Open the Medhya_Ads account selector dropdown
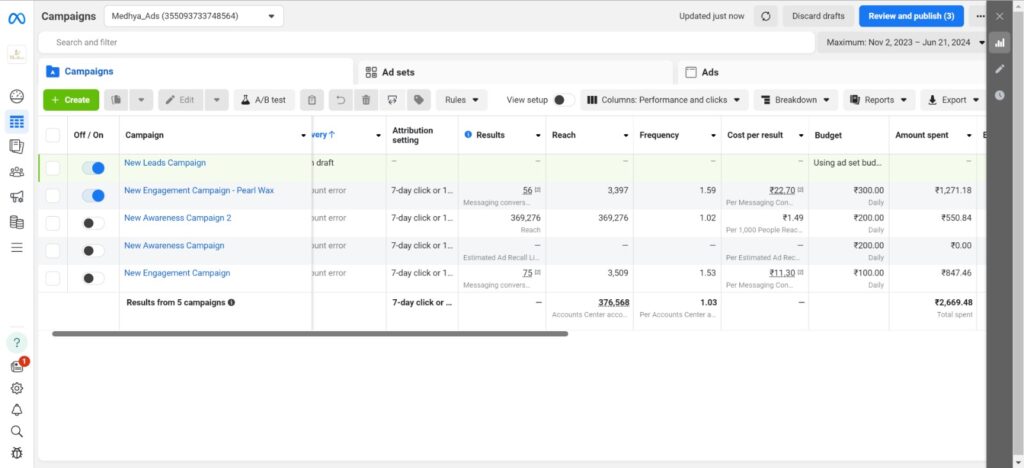Screen dimensions: 1024x468 coord(193,16)
